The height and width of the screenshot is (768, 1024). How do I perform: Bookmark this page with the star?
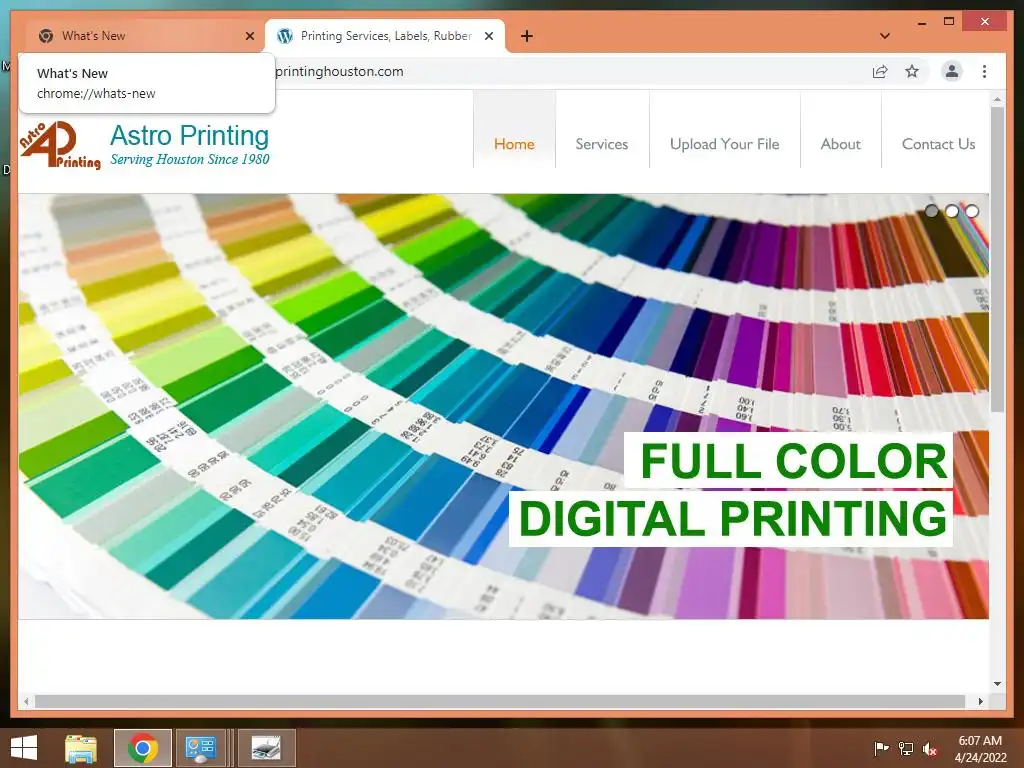[912, 71]
